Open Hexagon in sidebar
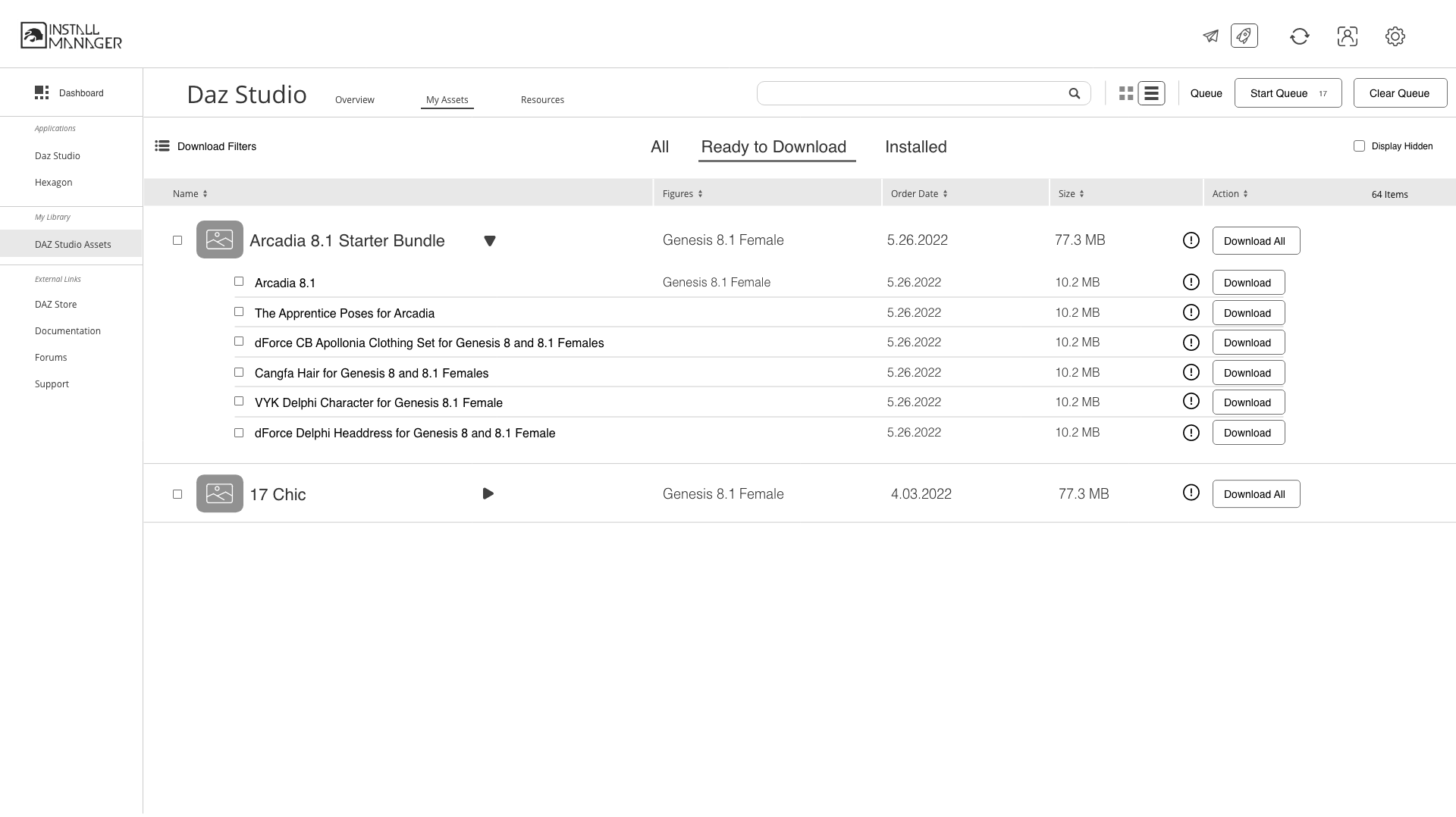This screenshot has width=1456, height=817. tap(54, 182)
